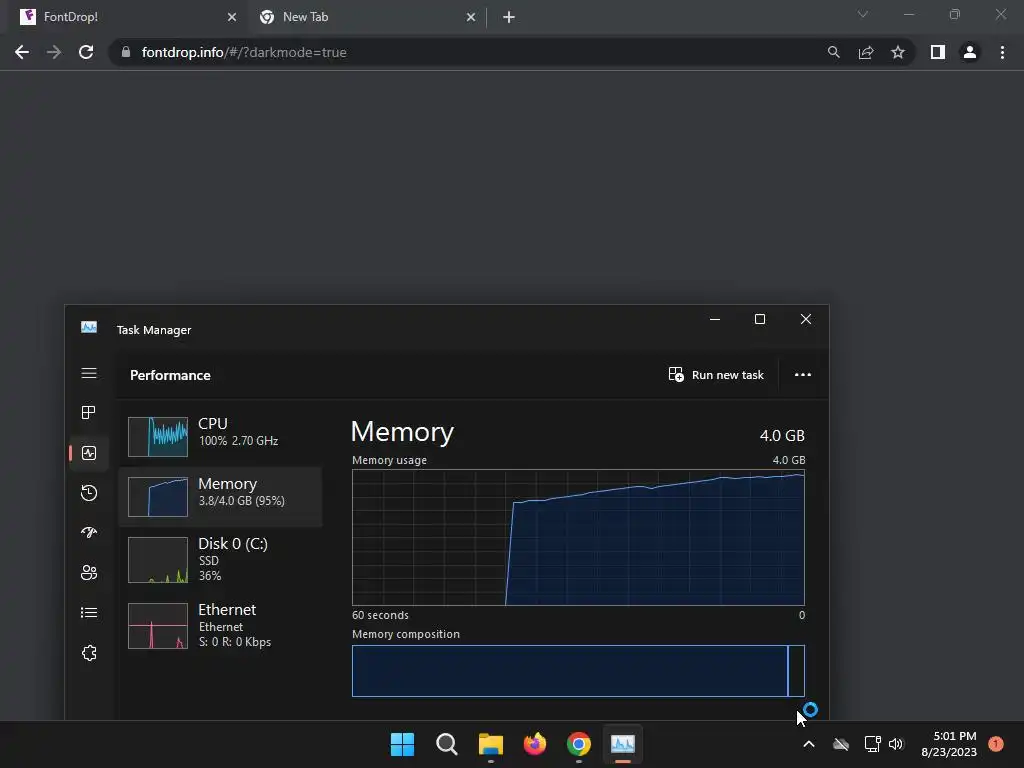Select Disk 0 (C:) performance item
Screen dimensions: 1024x768
(x=221, y=560)
